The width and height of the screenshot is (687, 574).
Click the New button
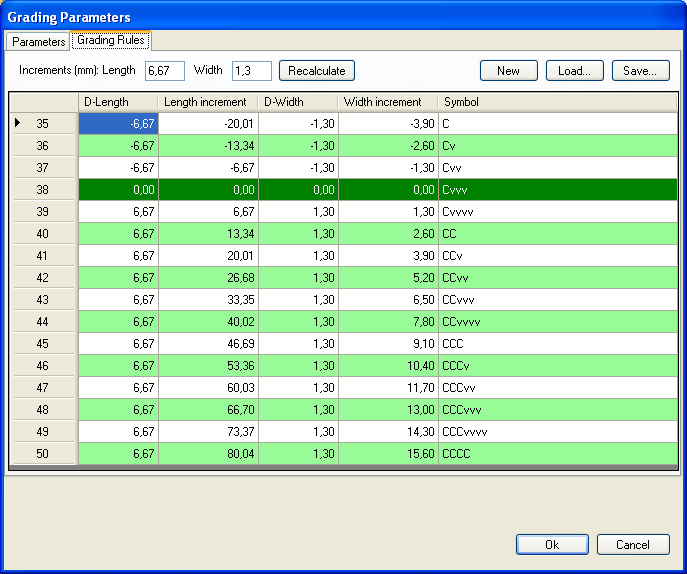509,71
